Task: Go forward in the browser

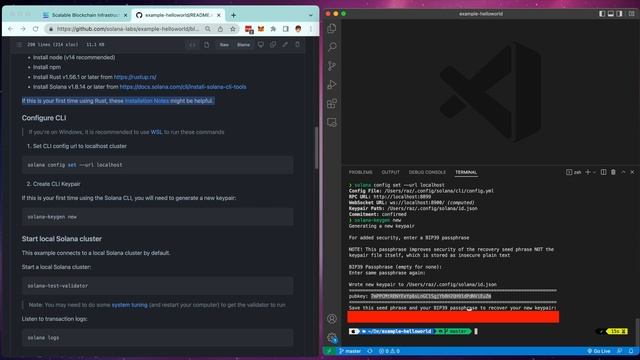Action: pos(23,29)
